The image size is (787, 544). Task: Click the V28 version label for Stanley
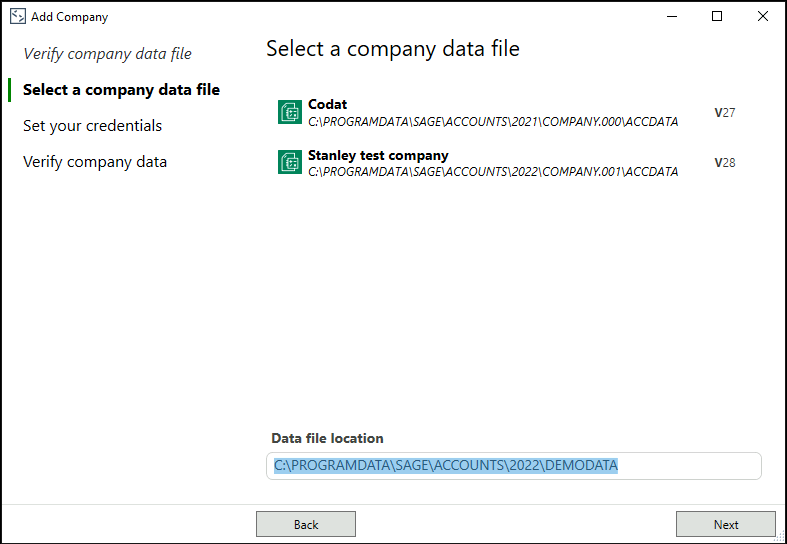pos(724,163)
